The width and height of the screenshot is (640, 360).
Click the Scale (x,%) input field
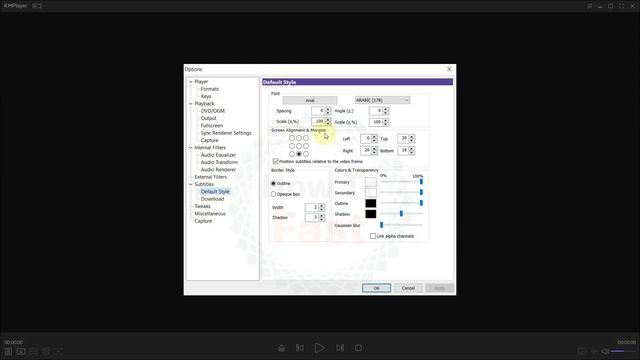coord(318,122)
